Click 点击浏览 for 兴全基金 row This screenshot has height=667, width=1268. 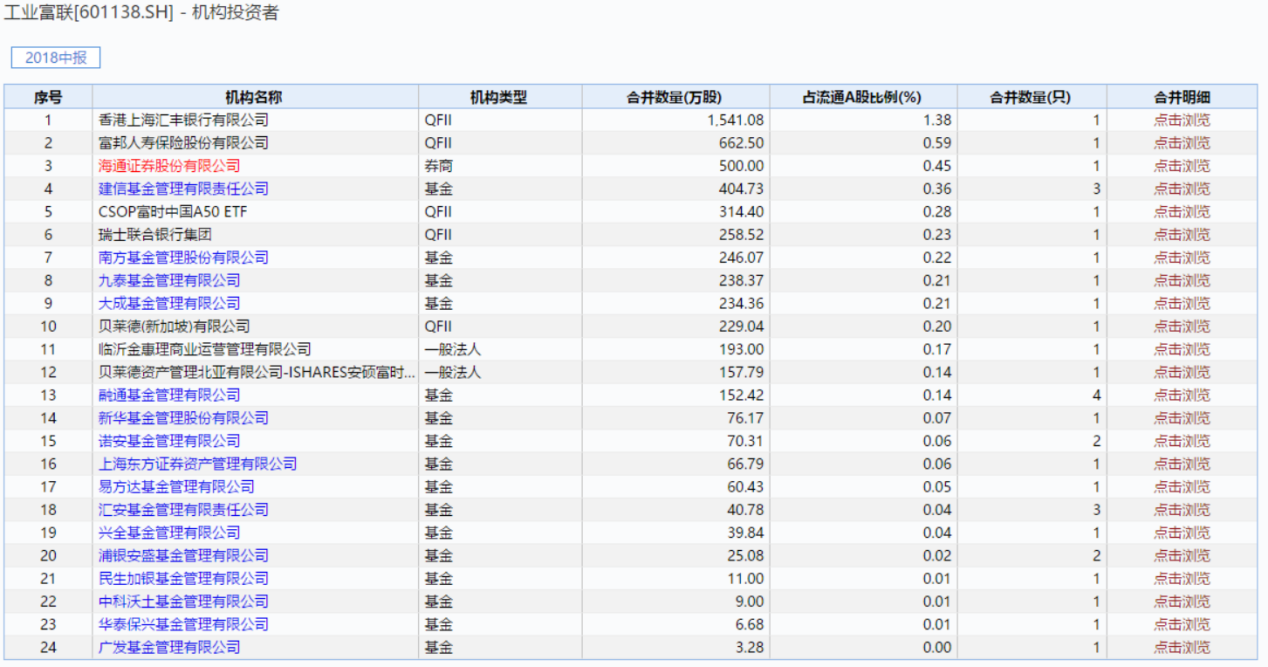1182,533
